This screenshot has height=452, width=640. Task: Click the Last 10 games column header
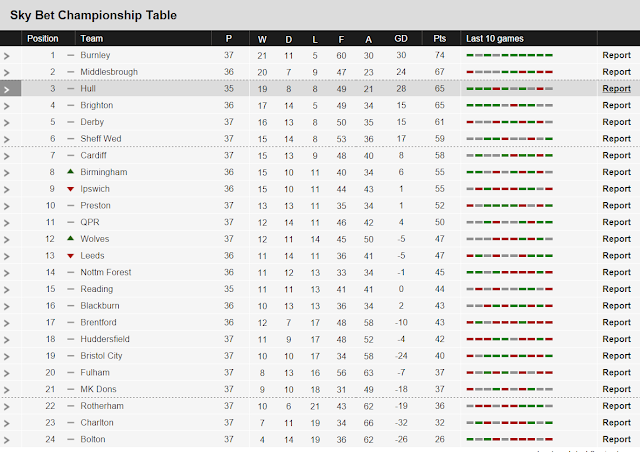coord(495,38)
